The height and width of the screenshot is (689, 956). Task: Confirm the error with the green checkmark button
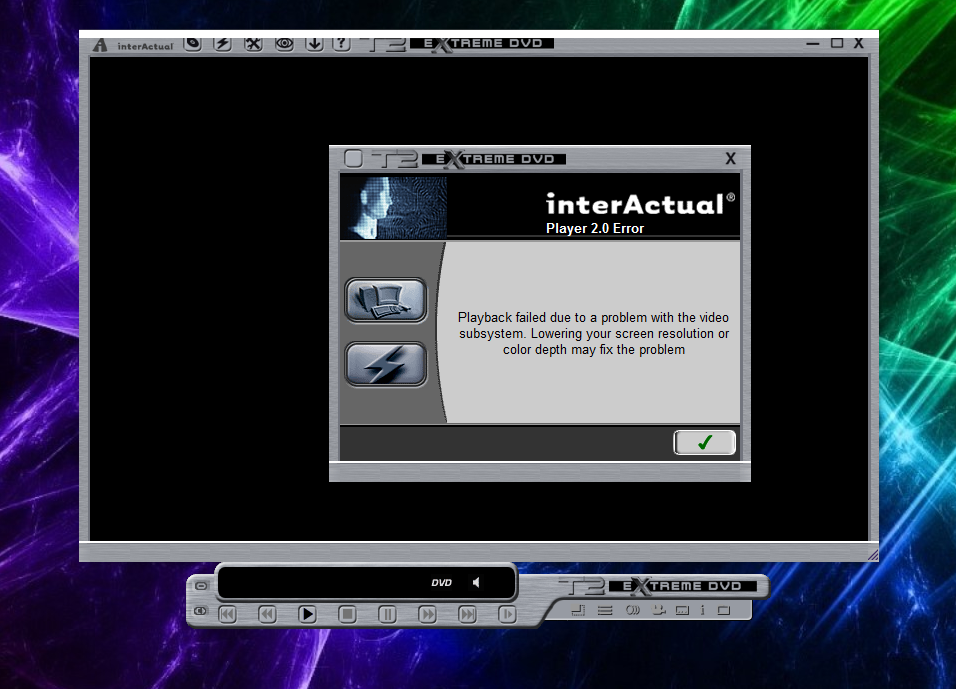click(x=704, y=443)
